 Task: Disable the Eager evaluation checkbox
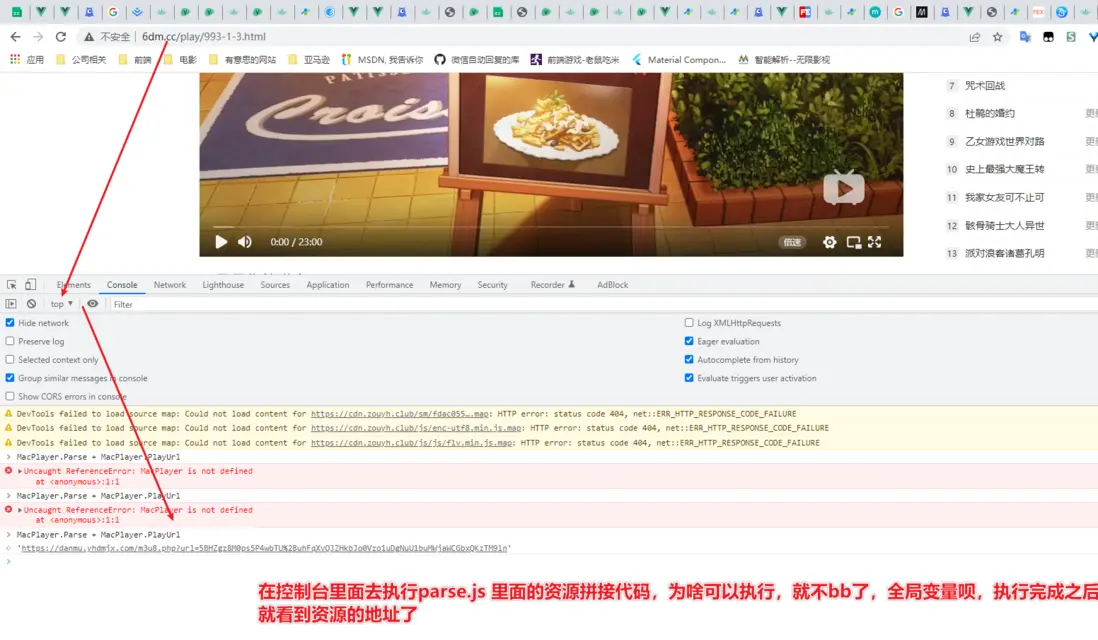[689, 341]
